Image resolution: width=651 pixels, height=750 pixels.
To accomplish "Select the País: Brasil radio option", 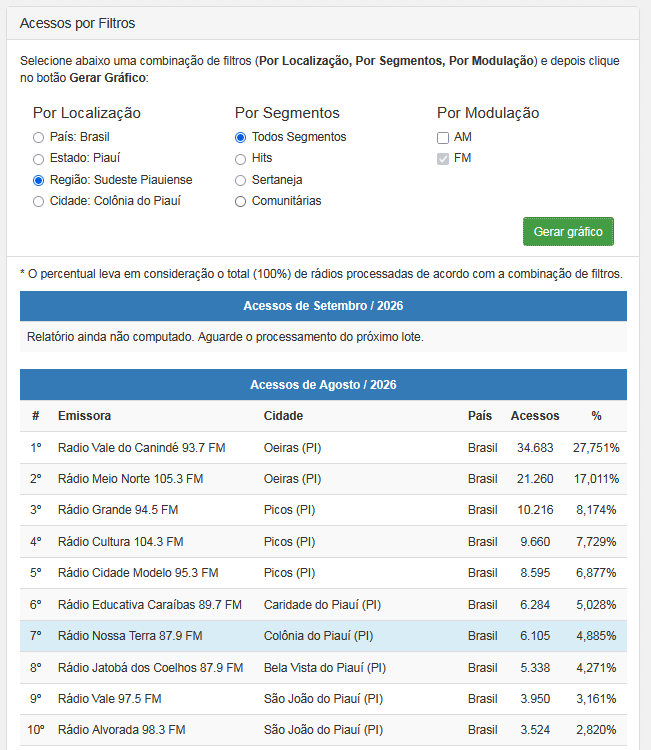I will click(x=38, y=138).
